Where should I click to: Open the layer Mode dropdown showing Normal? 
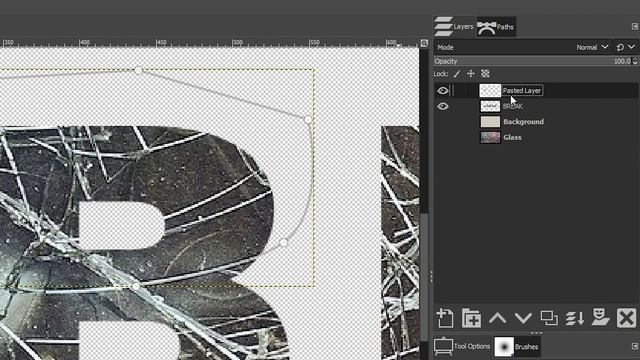pyautogui.click(x=592, y=47)
